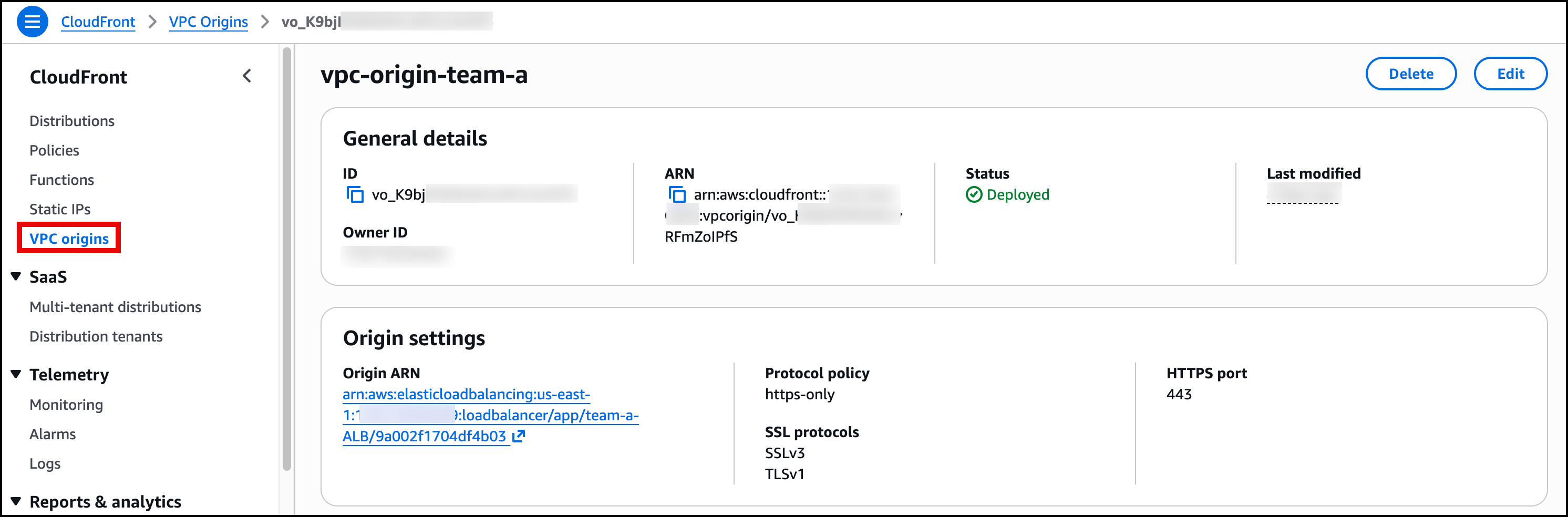Collapse the CloudFront sidebar panel
This screenshot has height=517, width=1568.
(x=247, y=76)
